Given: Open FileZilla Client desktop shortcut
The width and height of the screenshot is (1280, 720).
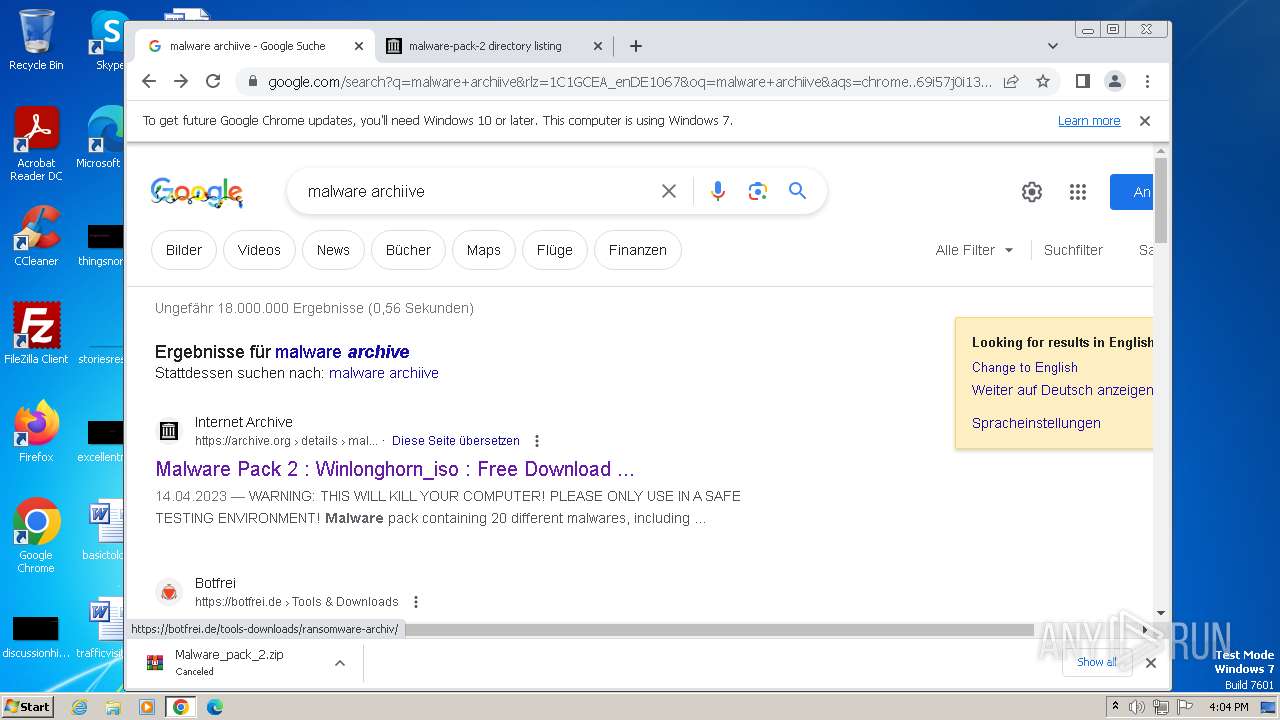Looking at the screenshot, I should coord(36,333).
